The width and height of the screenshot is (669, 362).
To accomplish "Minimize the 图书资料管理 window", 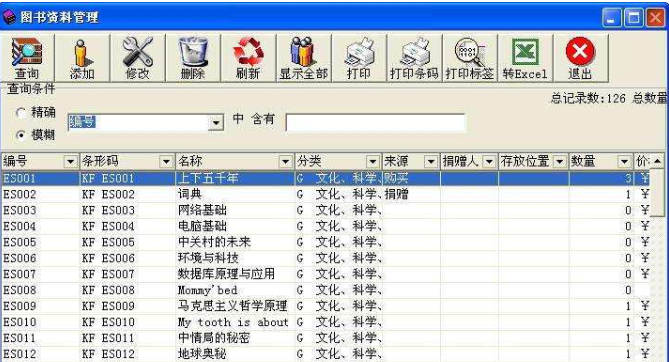I will click(x=611, y=18).
